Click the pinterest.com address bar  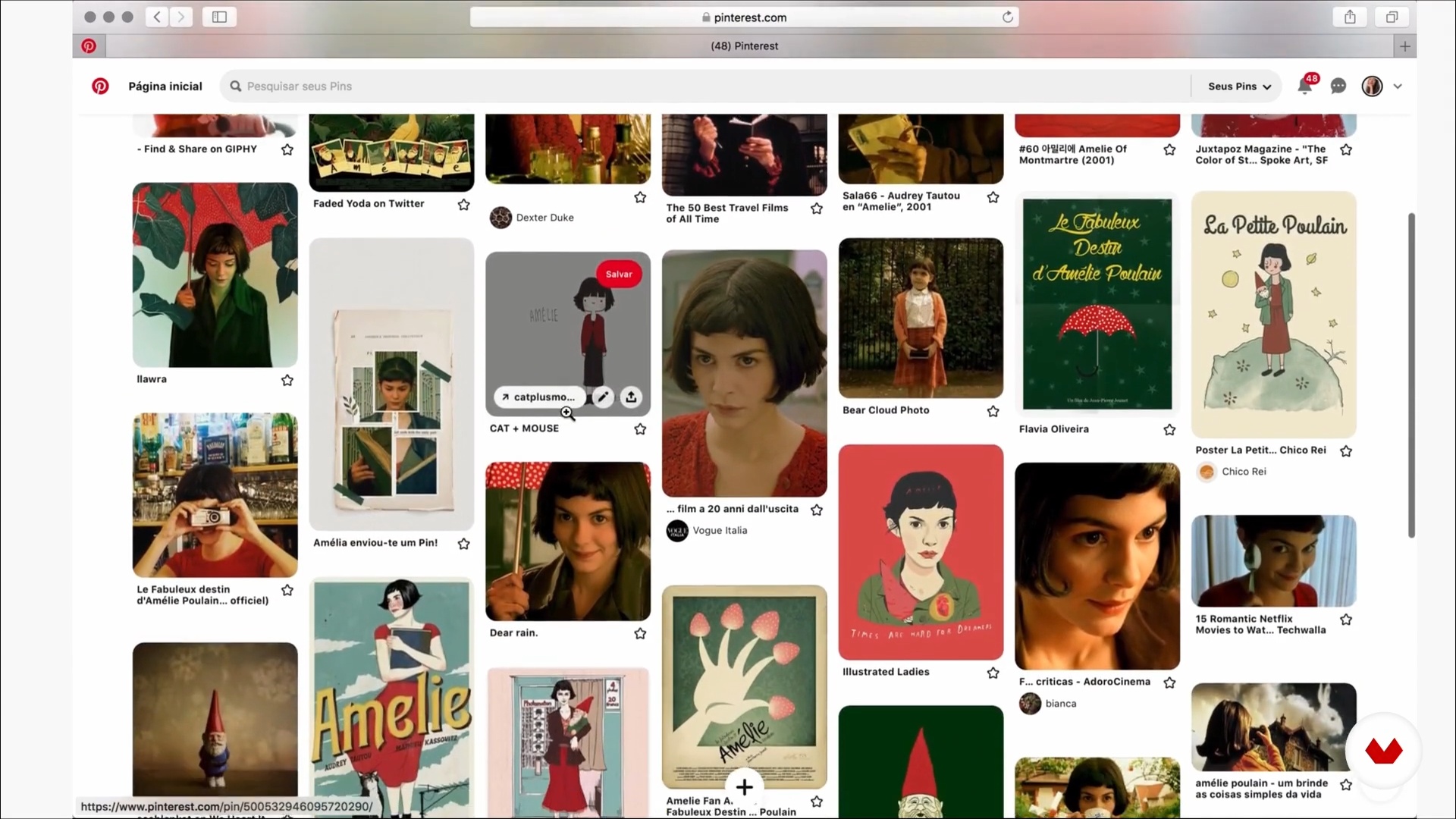pyautogui.click(x=744, y=17)
